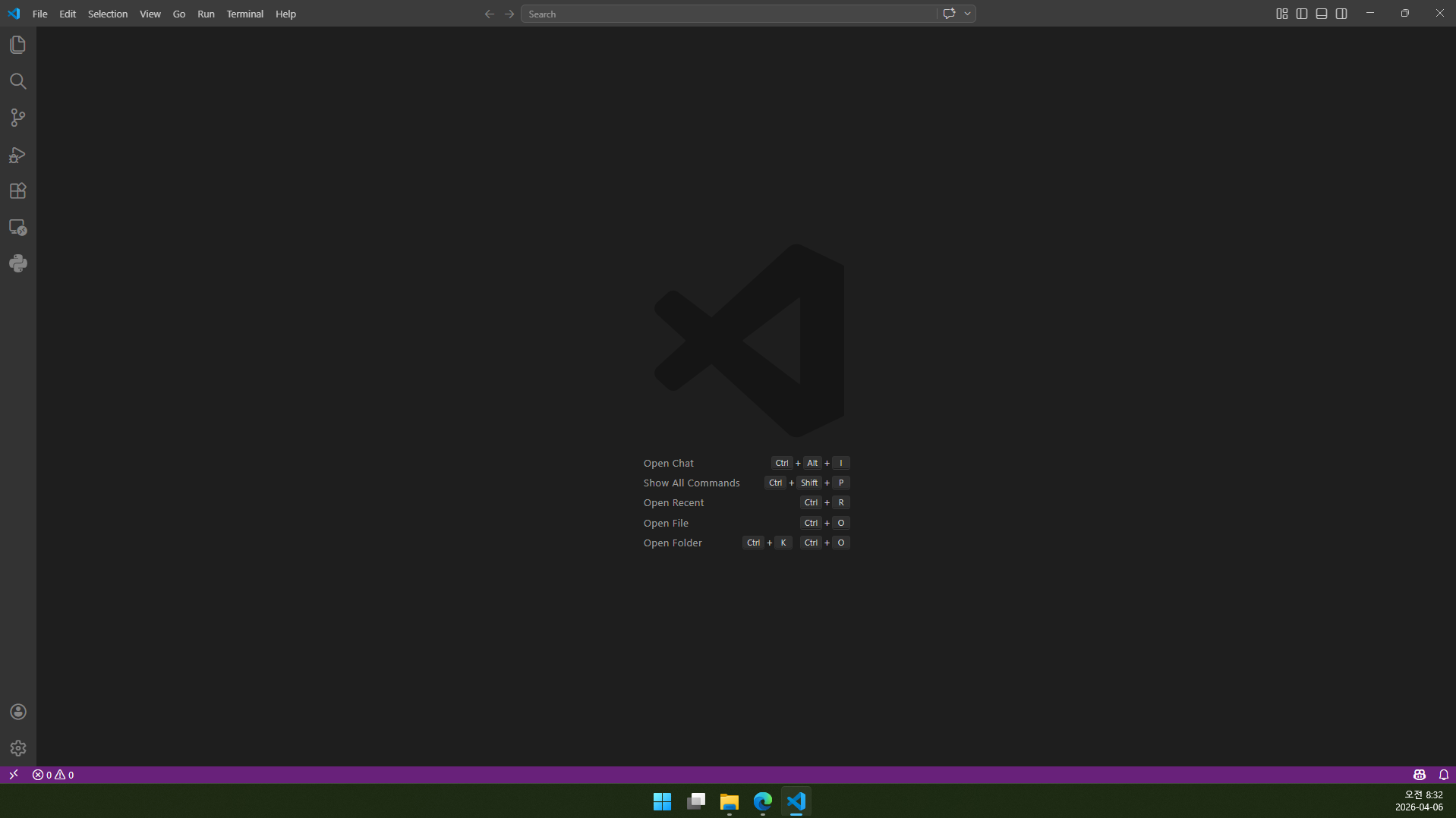
Task: Open the Search view in activity bar
Action: [x=18, y=81]
